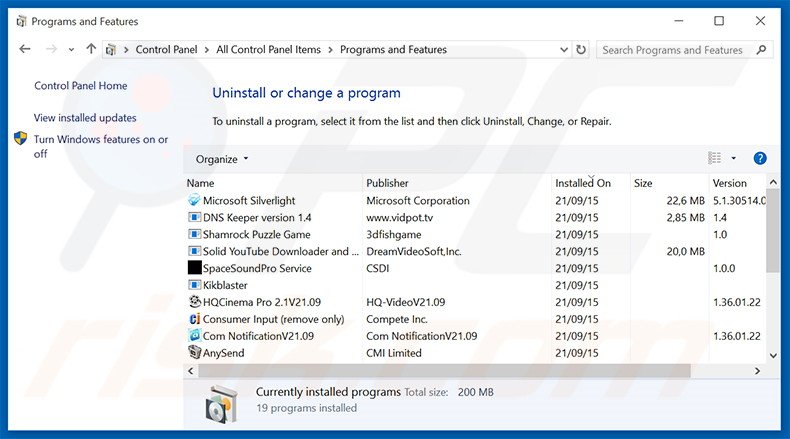Viewport: 790px width, 439px height.
Task: Expand recent locations chevron beside Forward arrow
Action: click(x=70, y=50)
